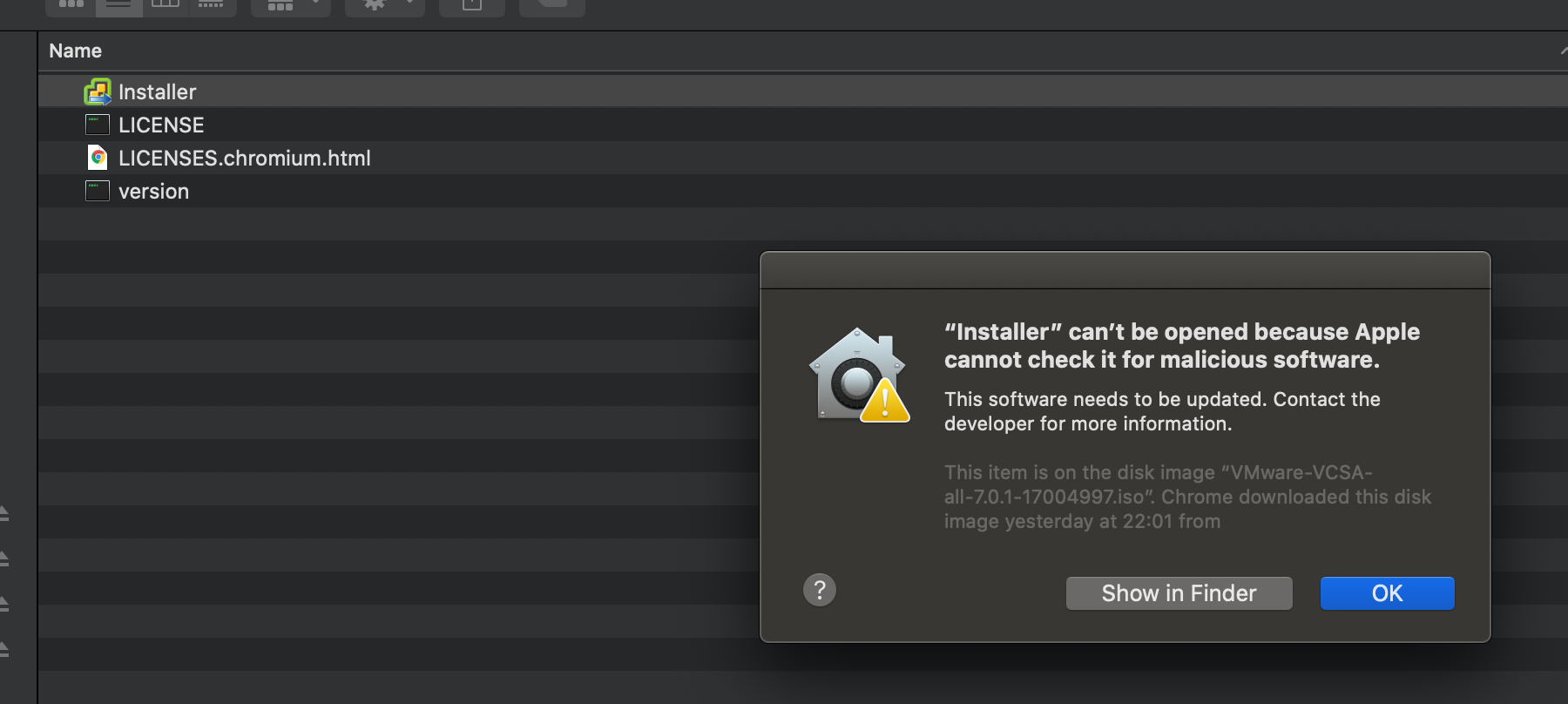Select the version file

tap(153, 191)
